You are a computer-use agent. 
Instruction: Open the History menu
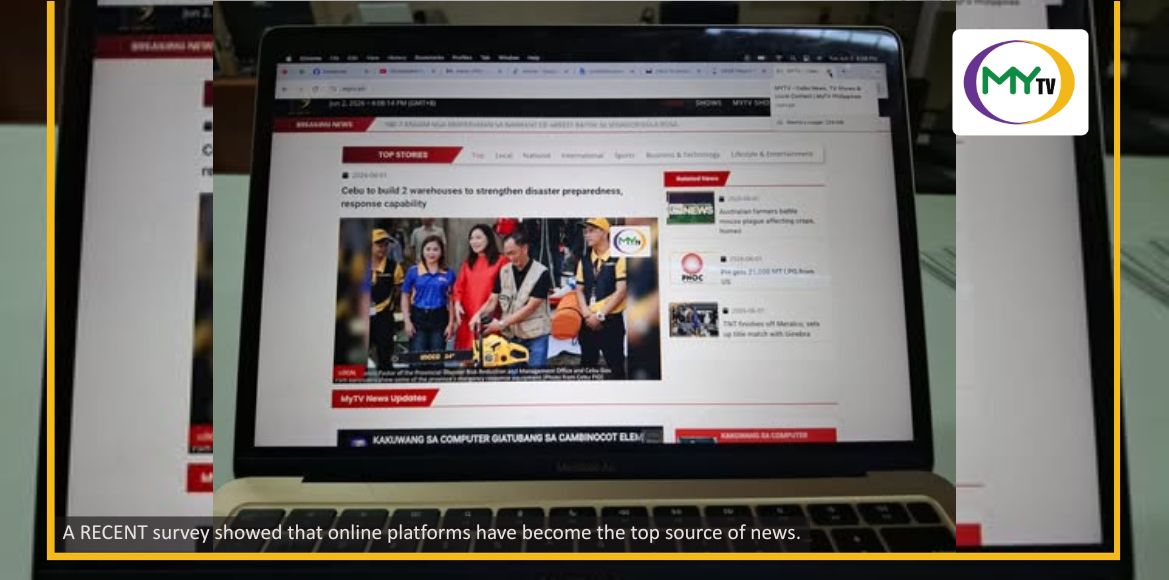397,58
